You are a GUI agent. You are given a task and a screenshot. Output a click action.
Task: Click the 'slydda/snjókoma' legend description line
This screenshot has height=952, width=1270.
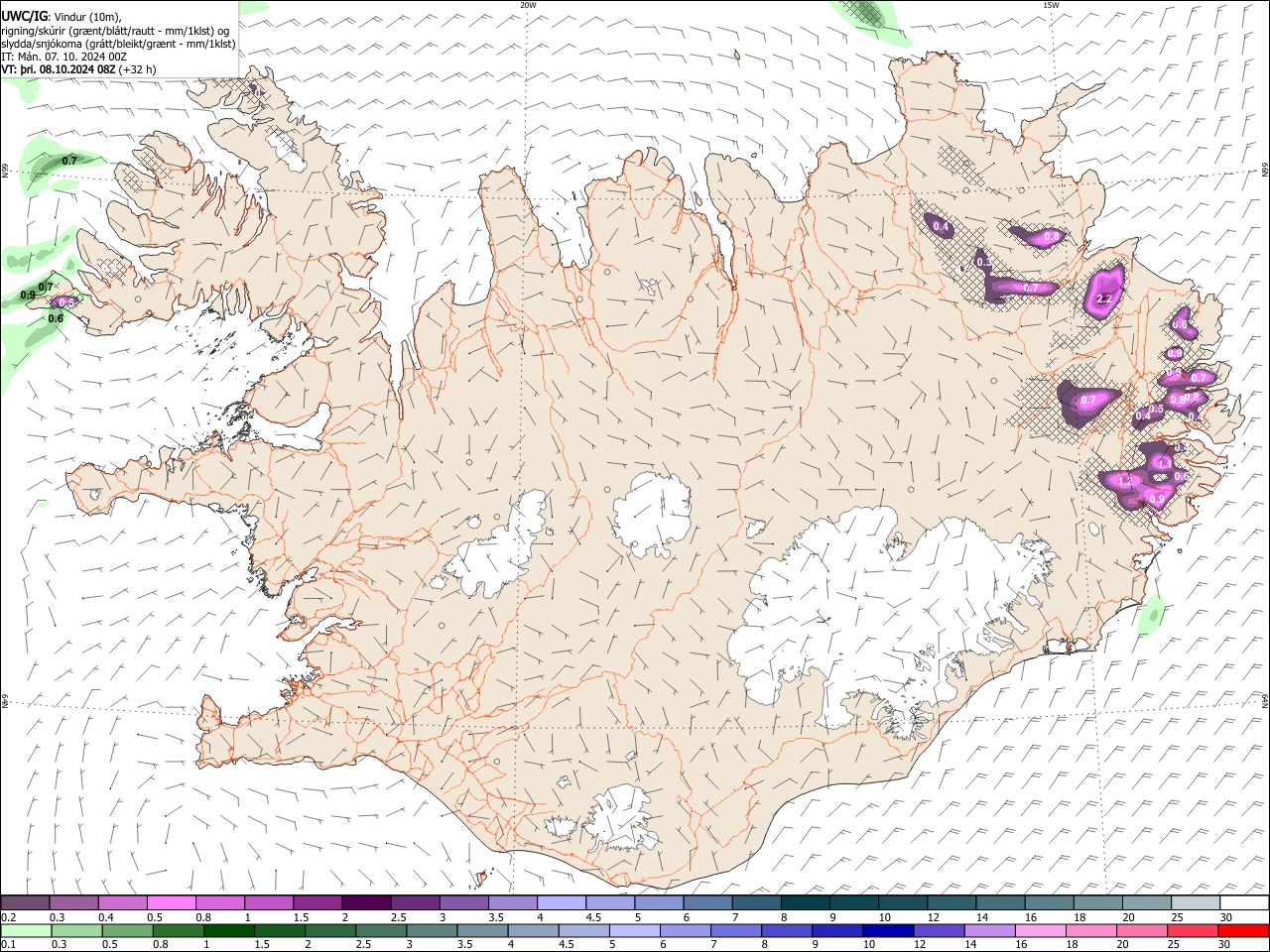[118, 44]
